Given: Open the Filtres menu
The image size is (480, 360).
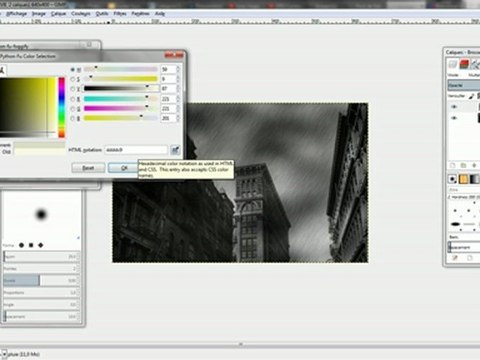Looking at the screenshot, I should coord(120,14).
